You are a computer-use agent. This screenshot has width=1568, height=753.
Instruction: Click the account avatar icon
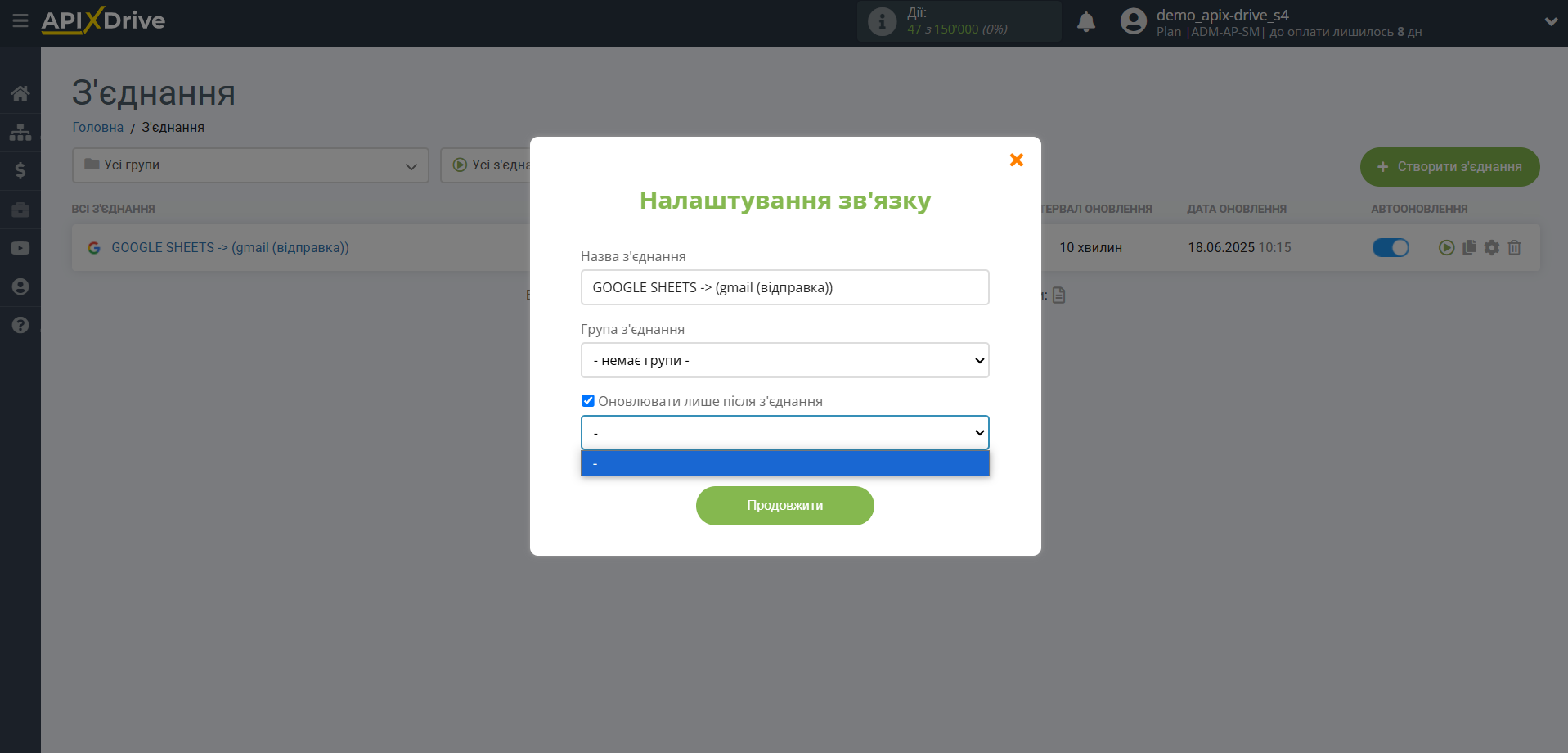coord(1134,21)
